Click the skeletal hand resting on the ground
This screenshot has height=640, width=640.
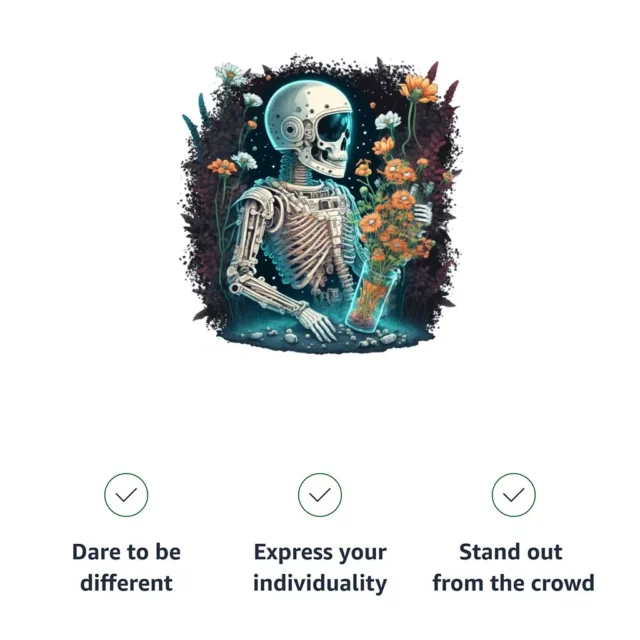[x=318, y=322]
